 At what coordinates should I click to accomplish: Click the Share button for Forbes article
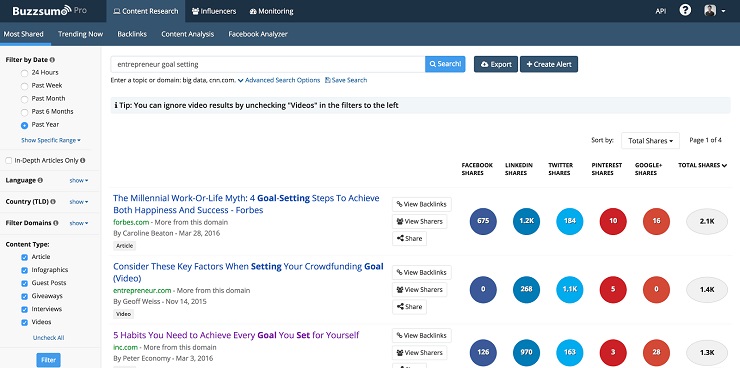pos(409,238)
